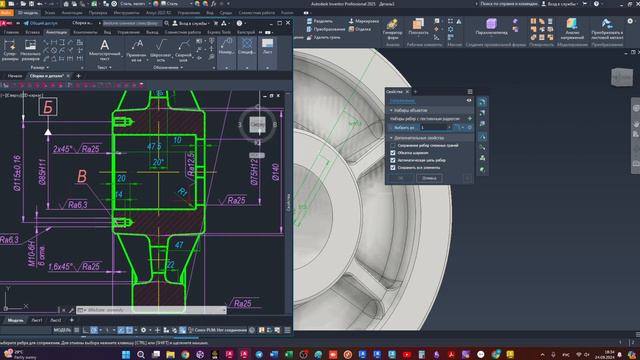Select the surface roughness (Шероховатость) symbol tool

click(x=160, y=51)
